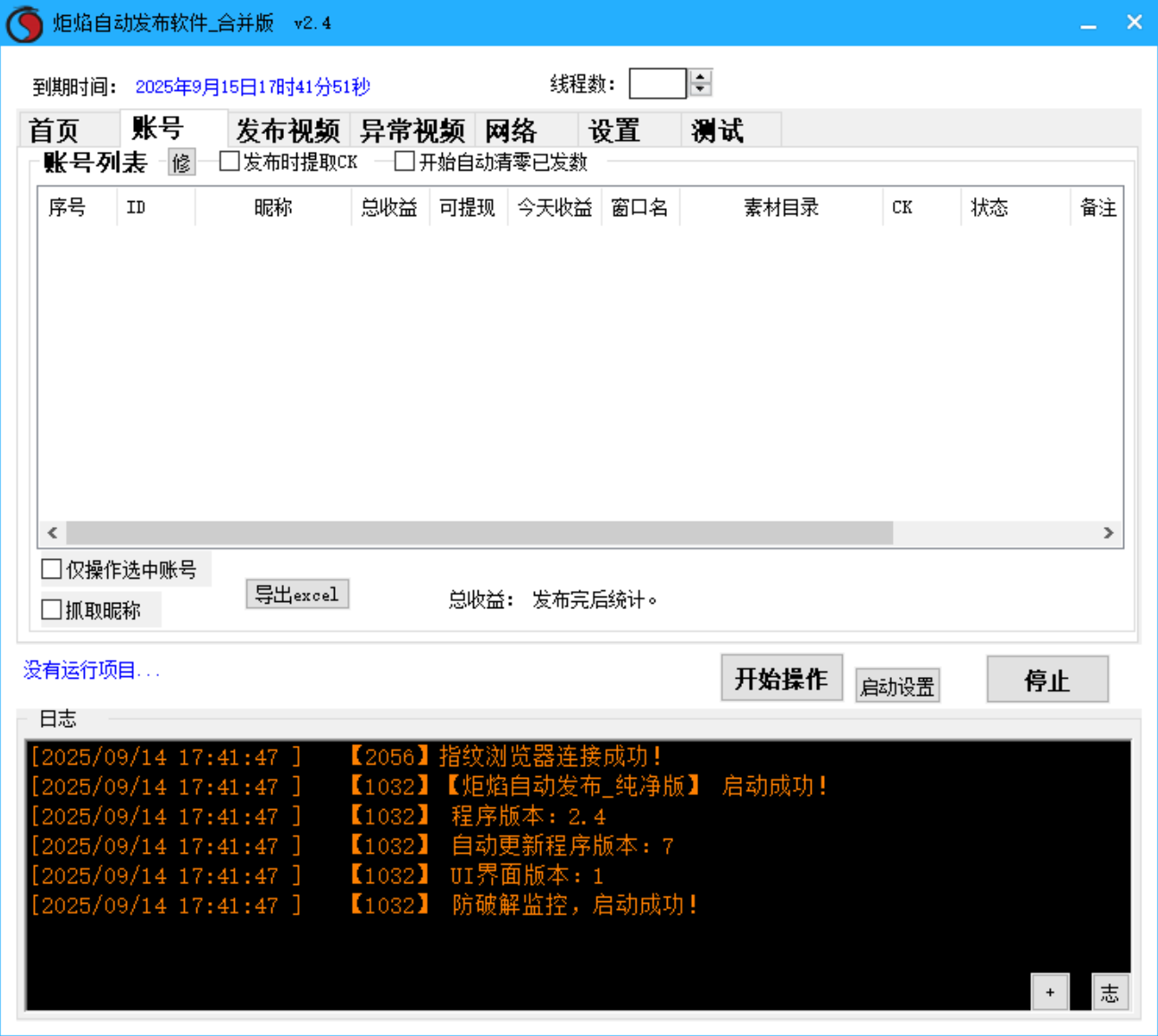Toggle 开始自动清零已发数 checkbox
The width and height of the screenshot is (1158, 1036).
pos(404,162)
